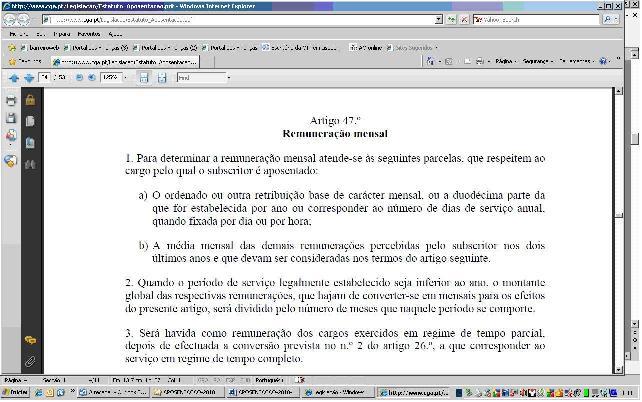Screen dimensions: 642x402
Task: Click the folder window taskbar button
Action: (187, 393)
